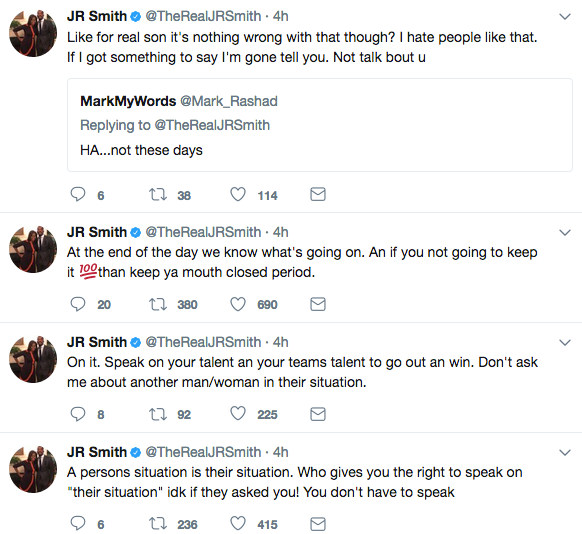Like the tweet with 114 likes
The width and height of the screenshot is (582, 534).
click(x=238, y=194)
